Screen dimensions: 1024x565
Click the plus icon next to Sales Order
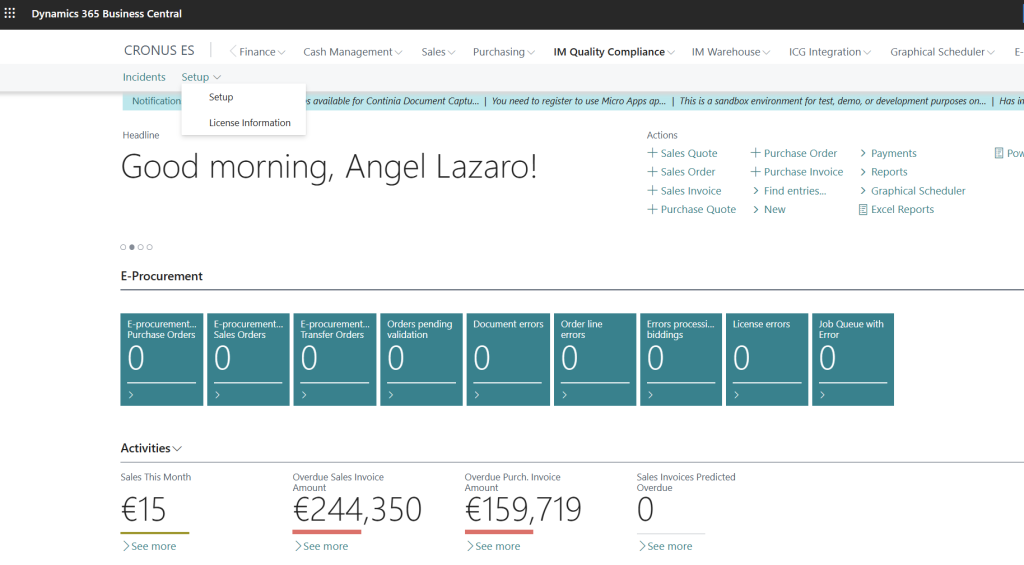(x=652, y=172)
